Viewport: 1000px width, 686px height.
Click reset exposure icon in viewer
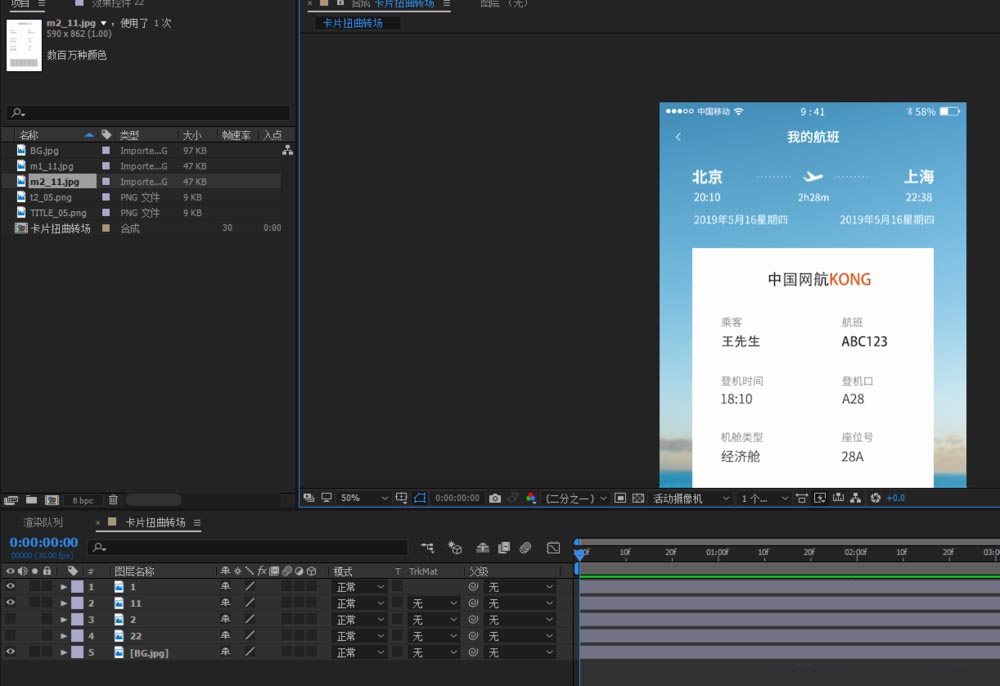tap(875, 498)
